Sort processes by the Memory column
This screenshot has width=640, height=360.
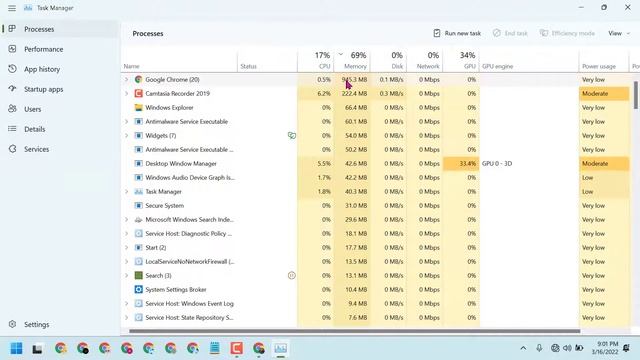pyautogui.click(x=352, y=60)
